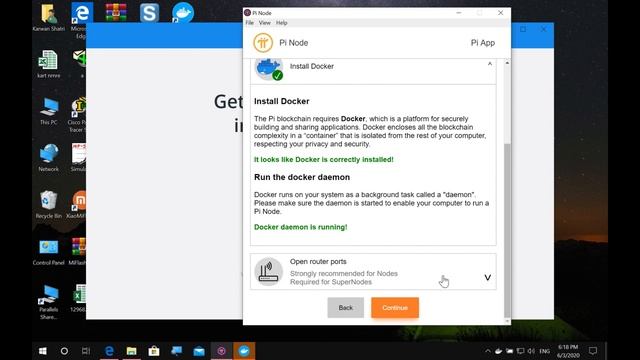Open the kart renne Excel file icon
The width and height of the screenshot is (640, 360).
click(x=49, y=64)
